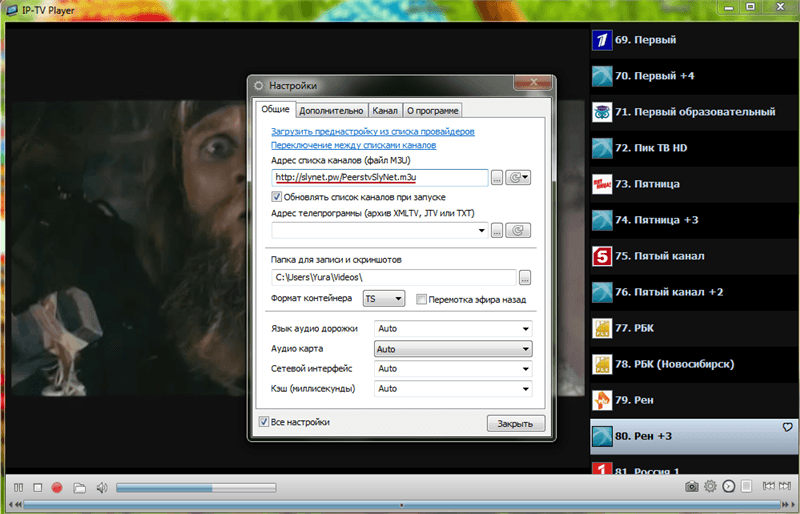Image resolution: width=800 pixels, height=514 pixels.
Task: Select channel 69. Первый logo
Action: click(x=602, y=40)
